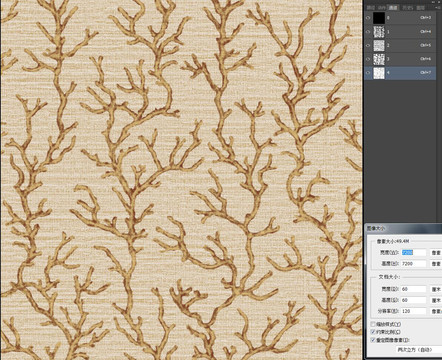Click the Ctrl+3 shortcut row text
The height and width of the screenshot is (360, 442).
[426, 18]
